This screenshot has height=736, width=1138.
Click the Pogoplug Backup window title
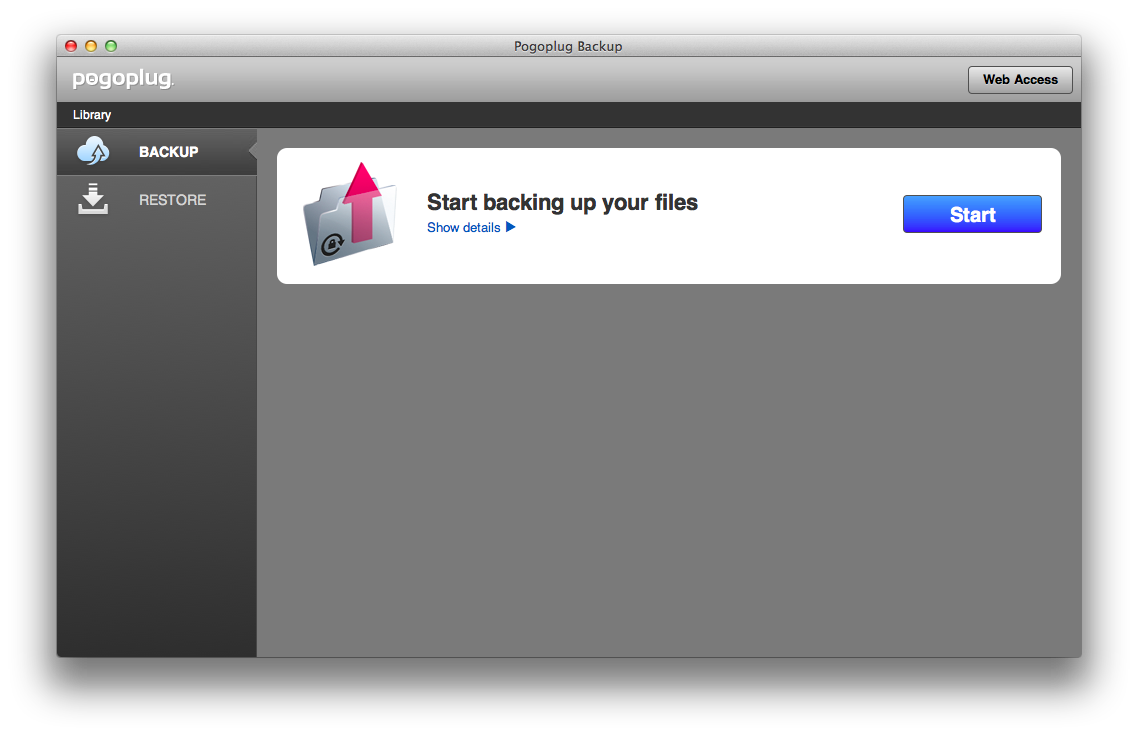(x=568, y=46)
